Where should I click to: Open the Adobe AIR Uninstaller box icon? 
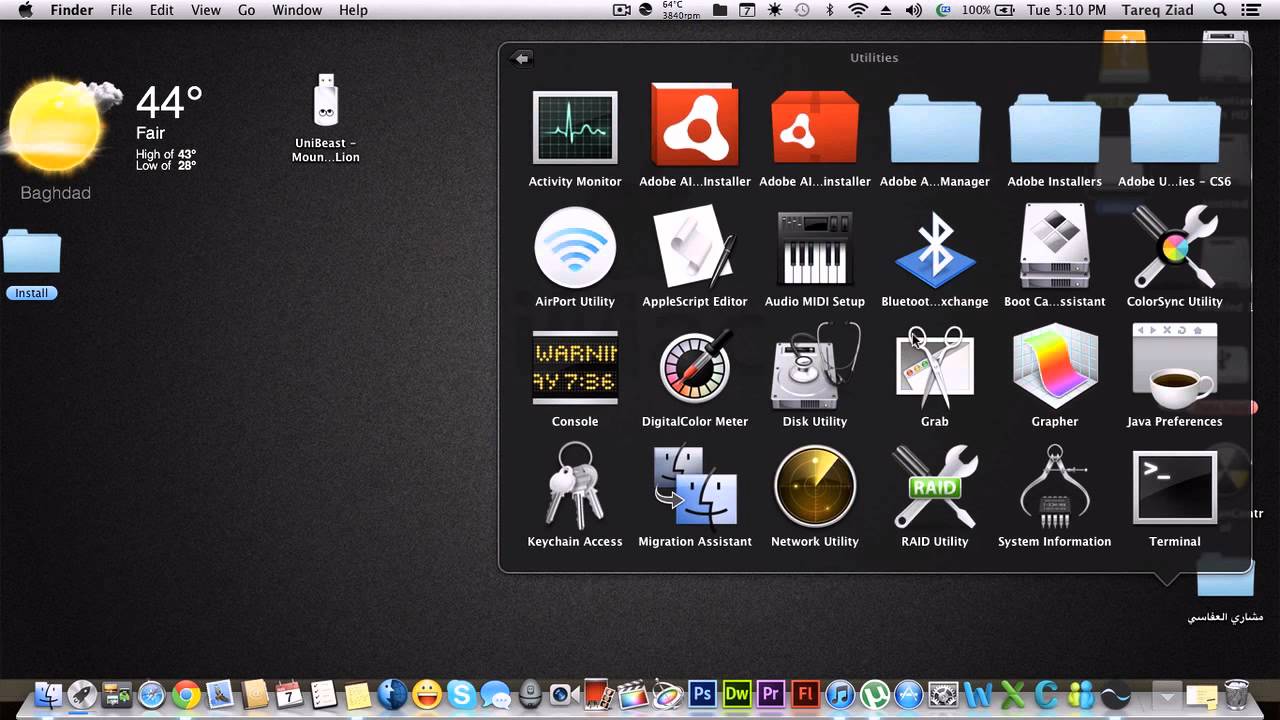[815, 128]
